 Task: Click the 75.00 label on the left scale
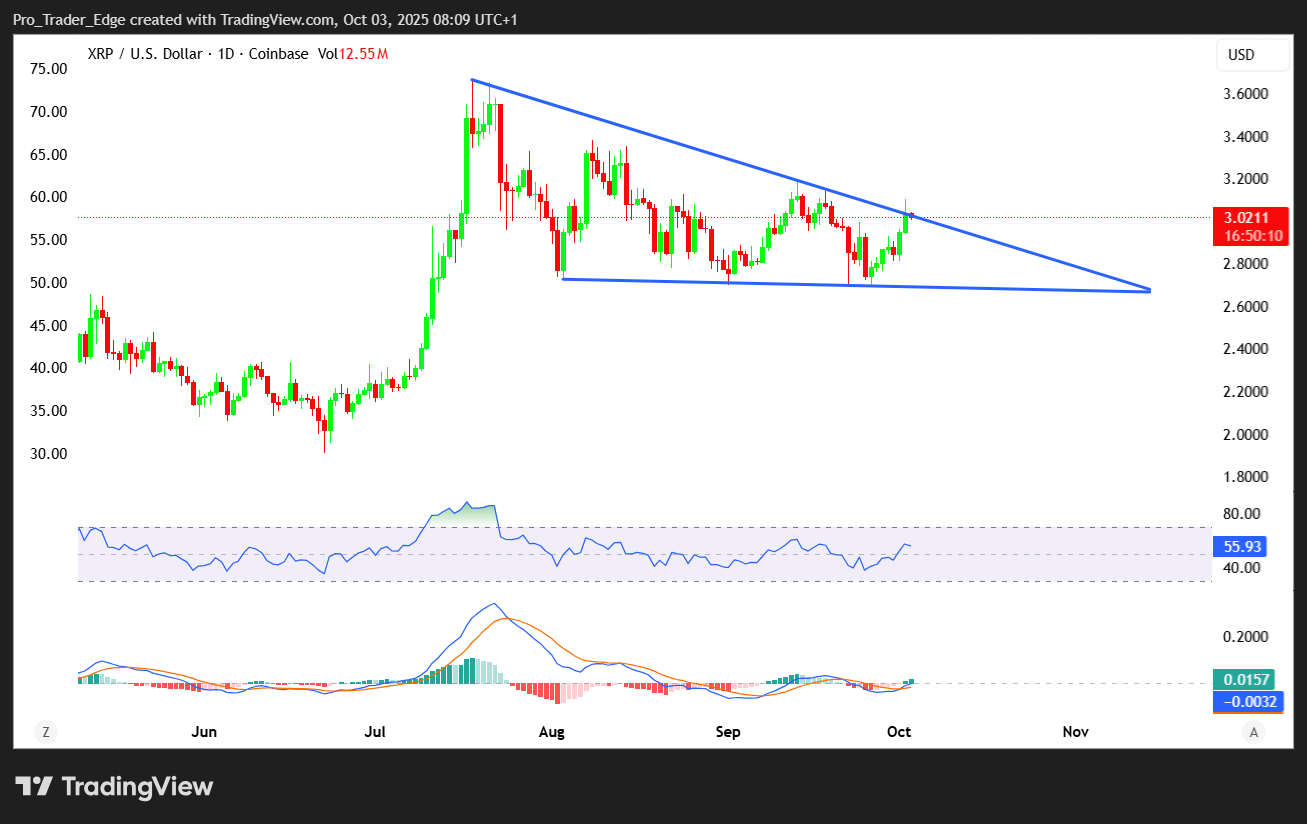tap(49, 69)
